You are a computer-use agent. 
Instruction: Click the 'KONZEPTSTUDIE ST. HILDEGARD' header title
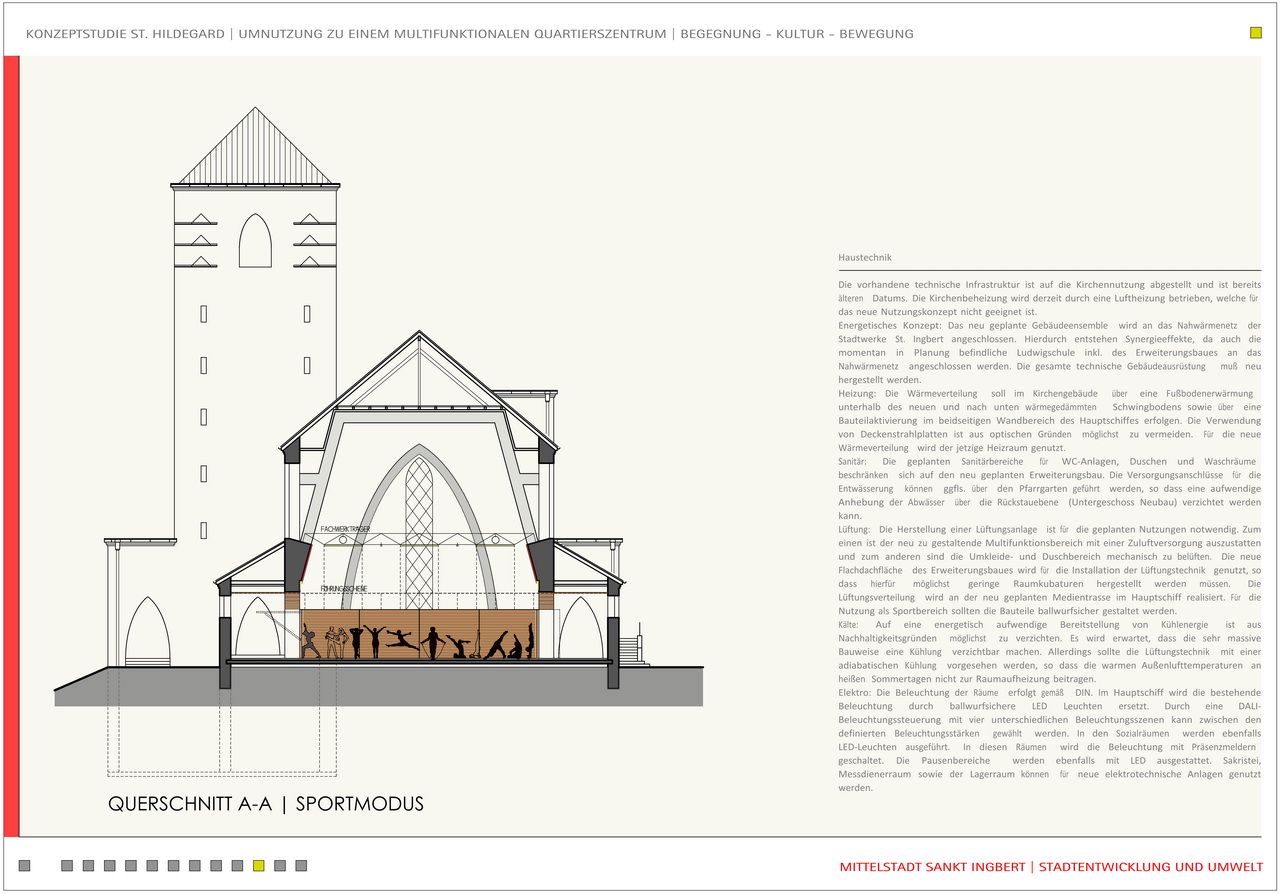(124, 34)
